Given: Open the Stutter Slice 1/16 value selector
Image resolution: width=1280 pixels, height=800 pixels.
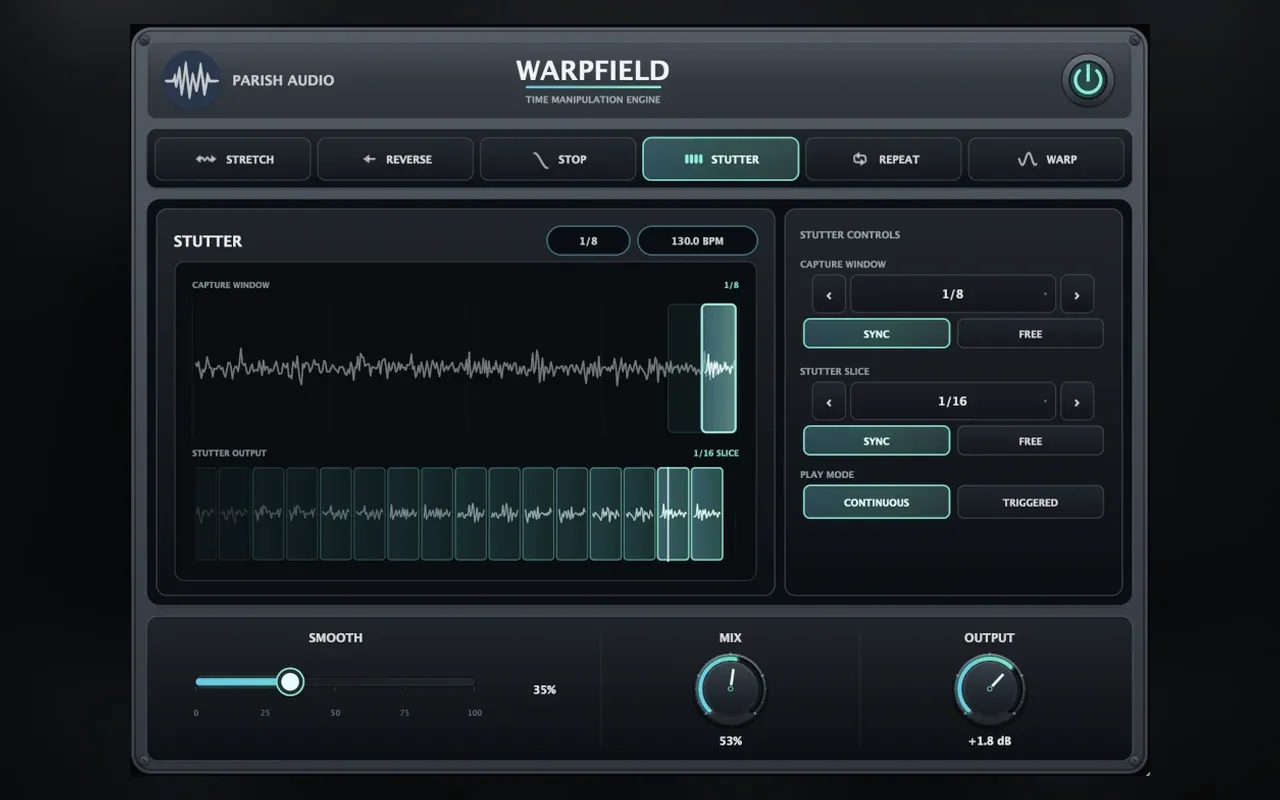Looking at the screenshot, I should coord(953,402).
